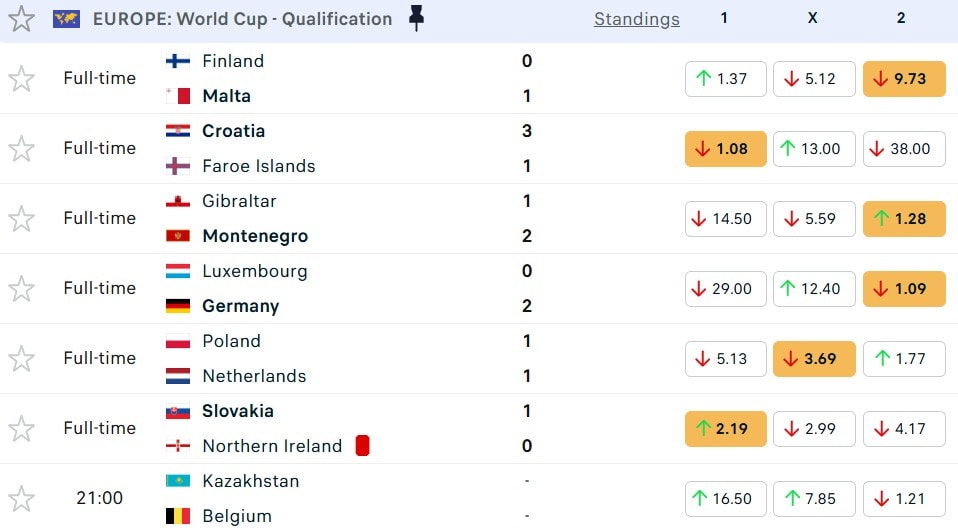The width and height of the screenshot is (958, 532).
Task: Select Slovakia home win odds 2.19
Action: coord(725,429)
